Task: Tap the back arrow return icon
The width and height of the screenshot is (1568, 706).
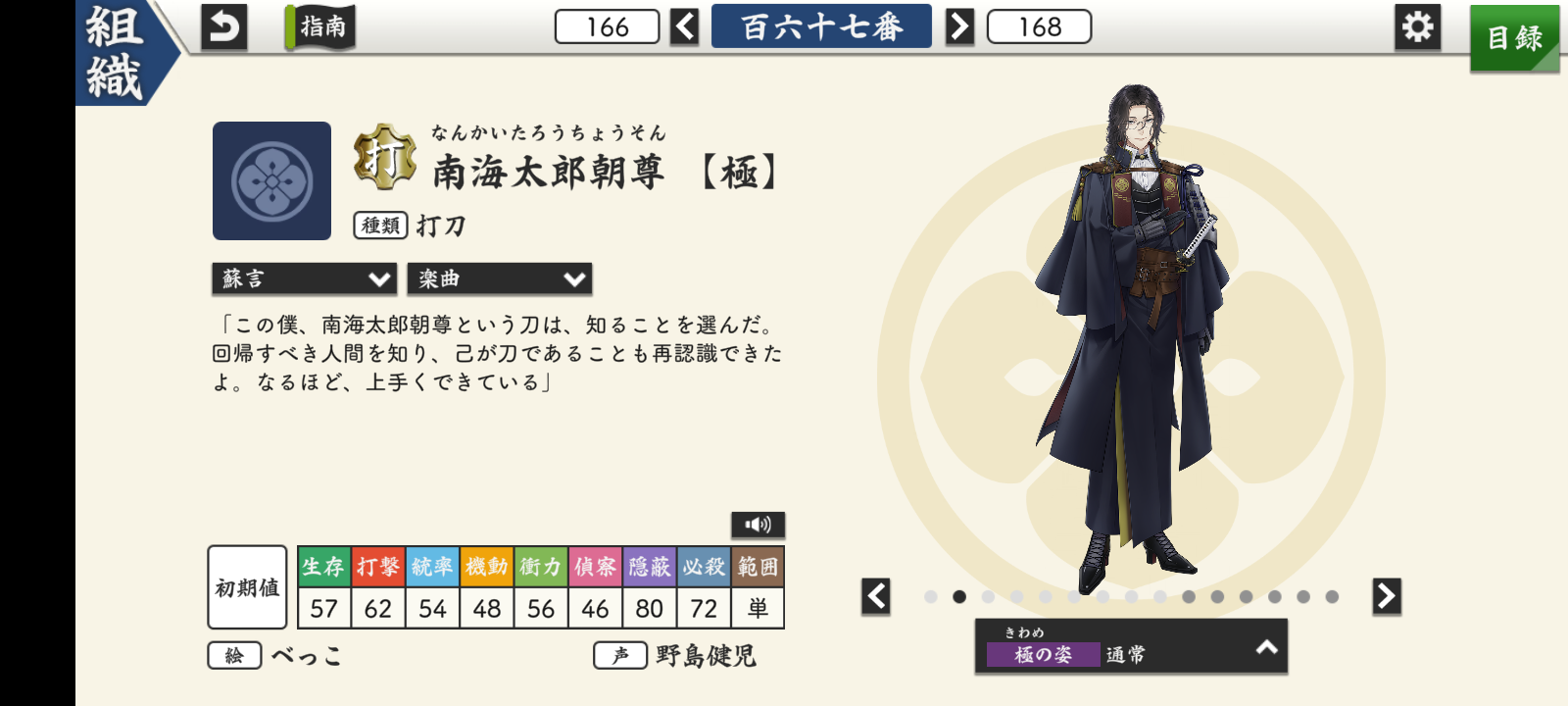Action: pos(223,27)
